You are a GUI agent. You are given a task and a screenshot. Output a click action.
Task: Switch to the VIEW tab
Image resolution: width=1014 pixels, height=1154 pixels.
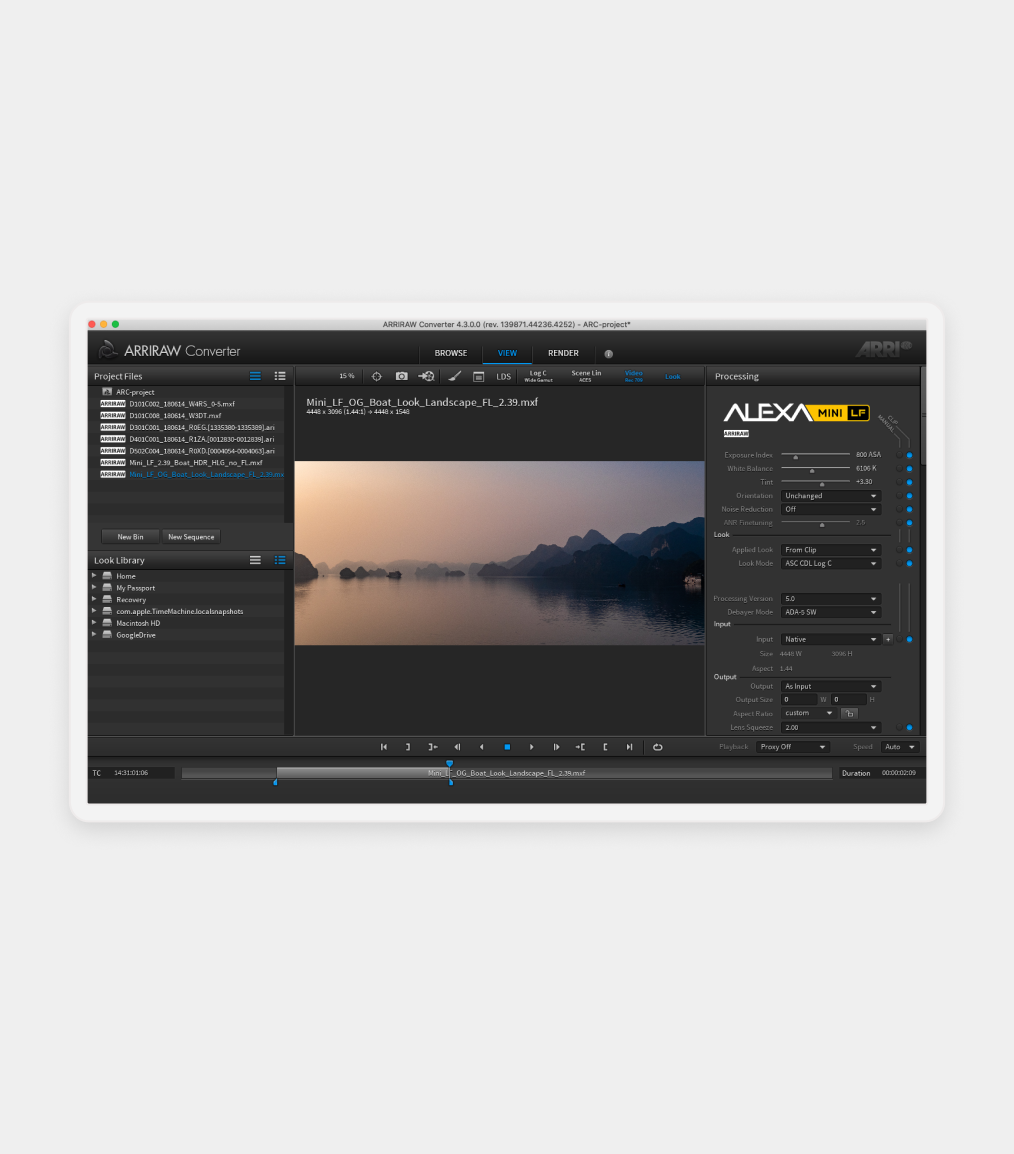[507, 353]
